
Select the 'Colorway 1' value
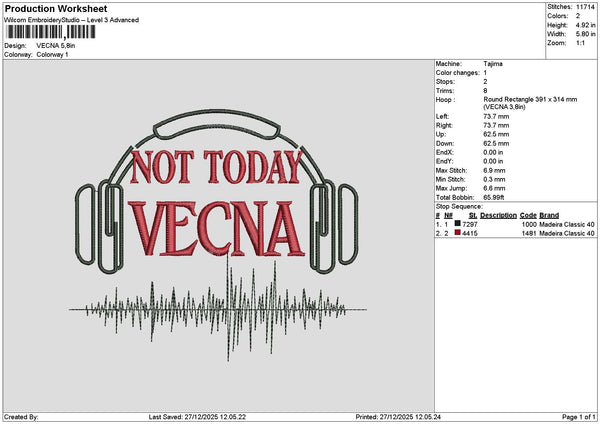(x=52, y=55)
